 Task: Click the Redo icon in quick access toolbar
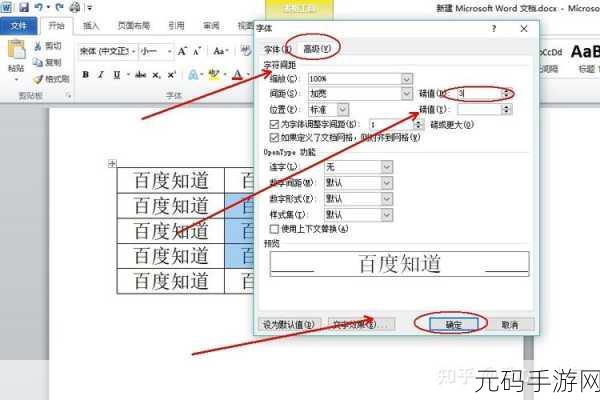59,7
